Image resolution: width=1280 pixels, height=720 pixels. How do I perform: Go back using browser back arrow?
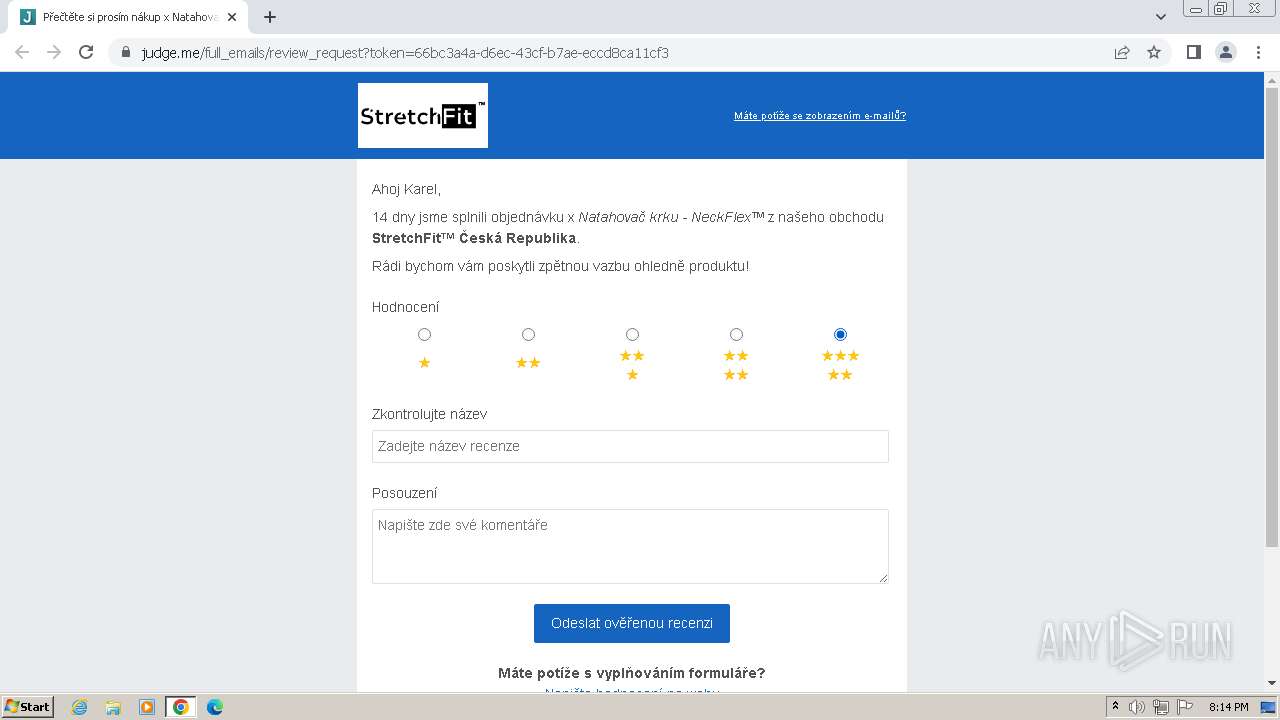(x=22, y=52)
